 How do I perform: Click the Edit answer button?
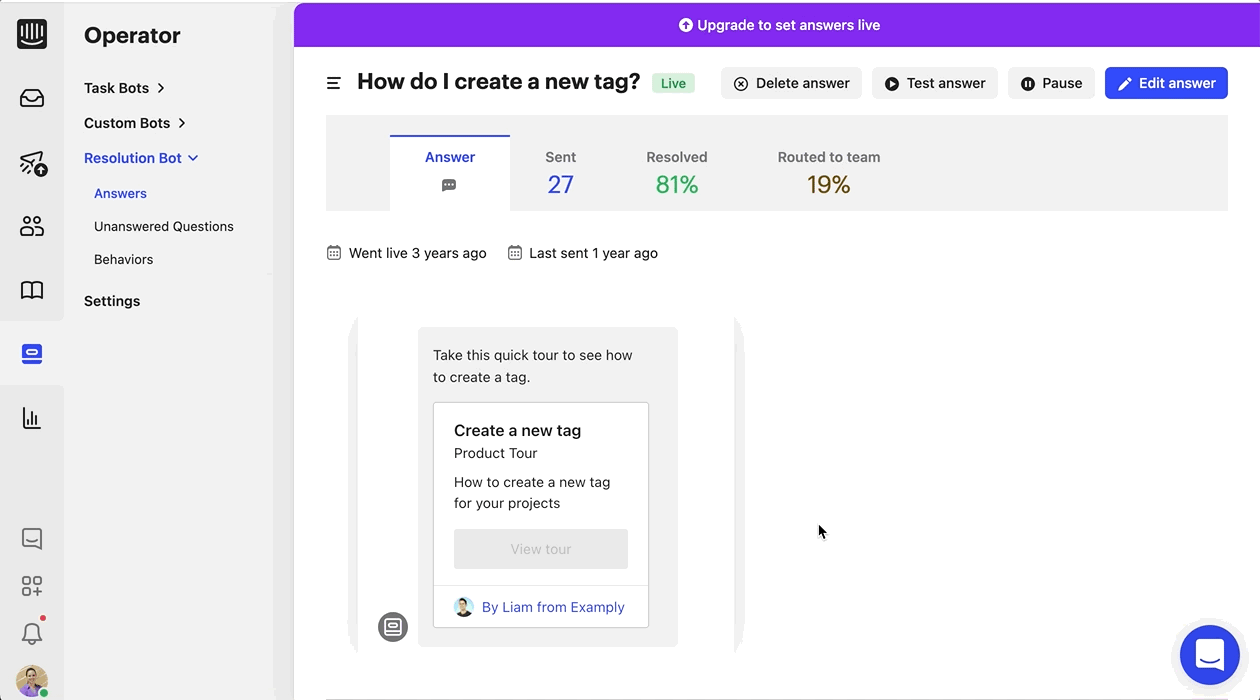click(1166, 83)
